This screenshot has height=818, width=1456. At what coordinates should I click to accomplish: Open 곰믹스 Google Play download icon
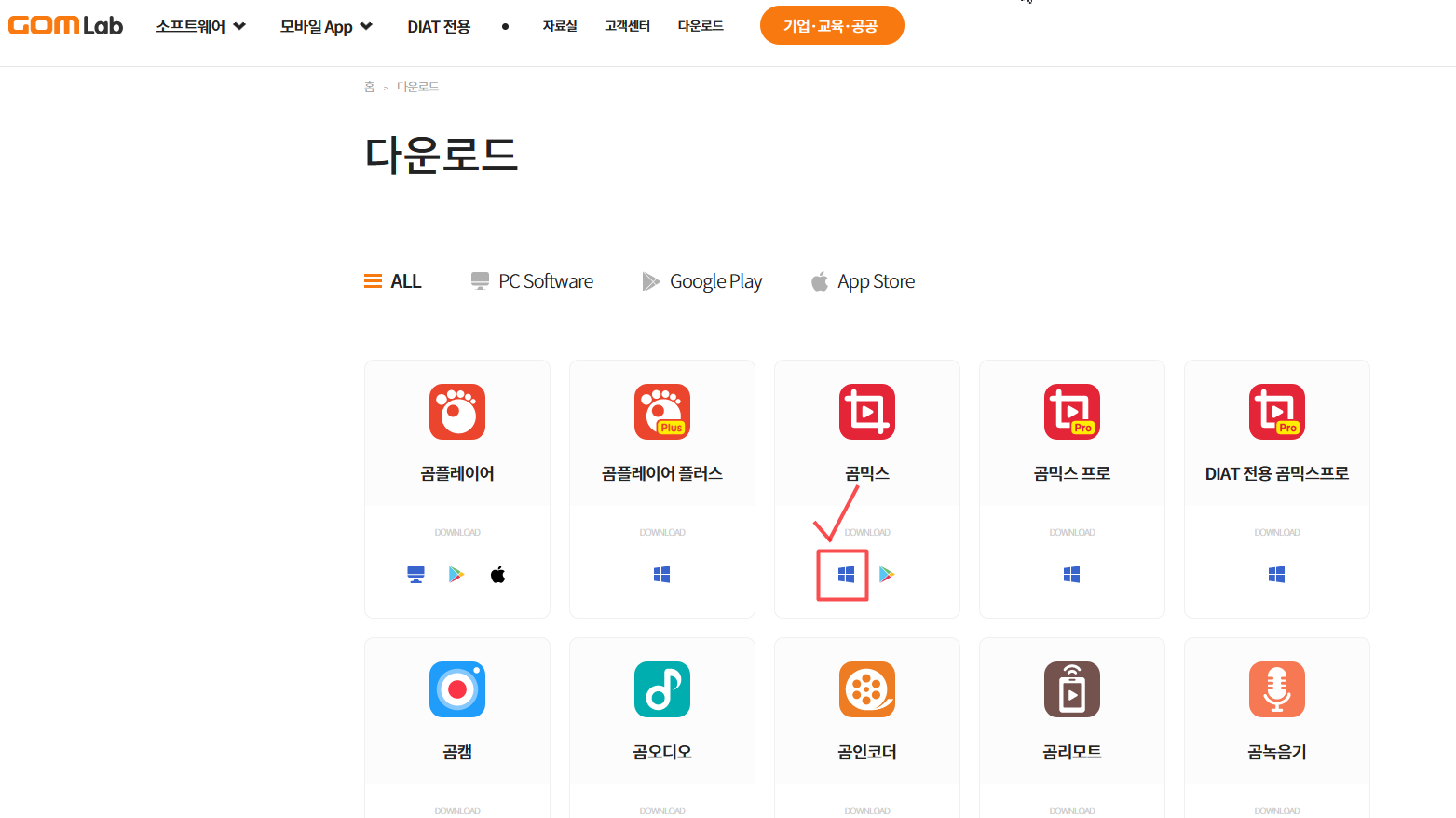[x=887, y=575]
